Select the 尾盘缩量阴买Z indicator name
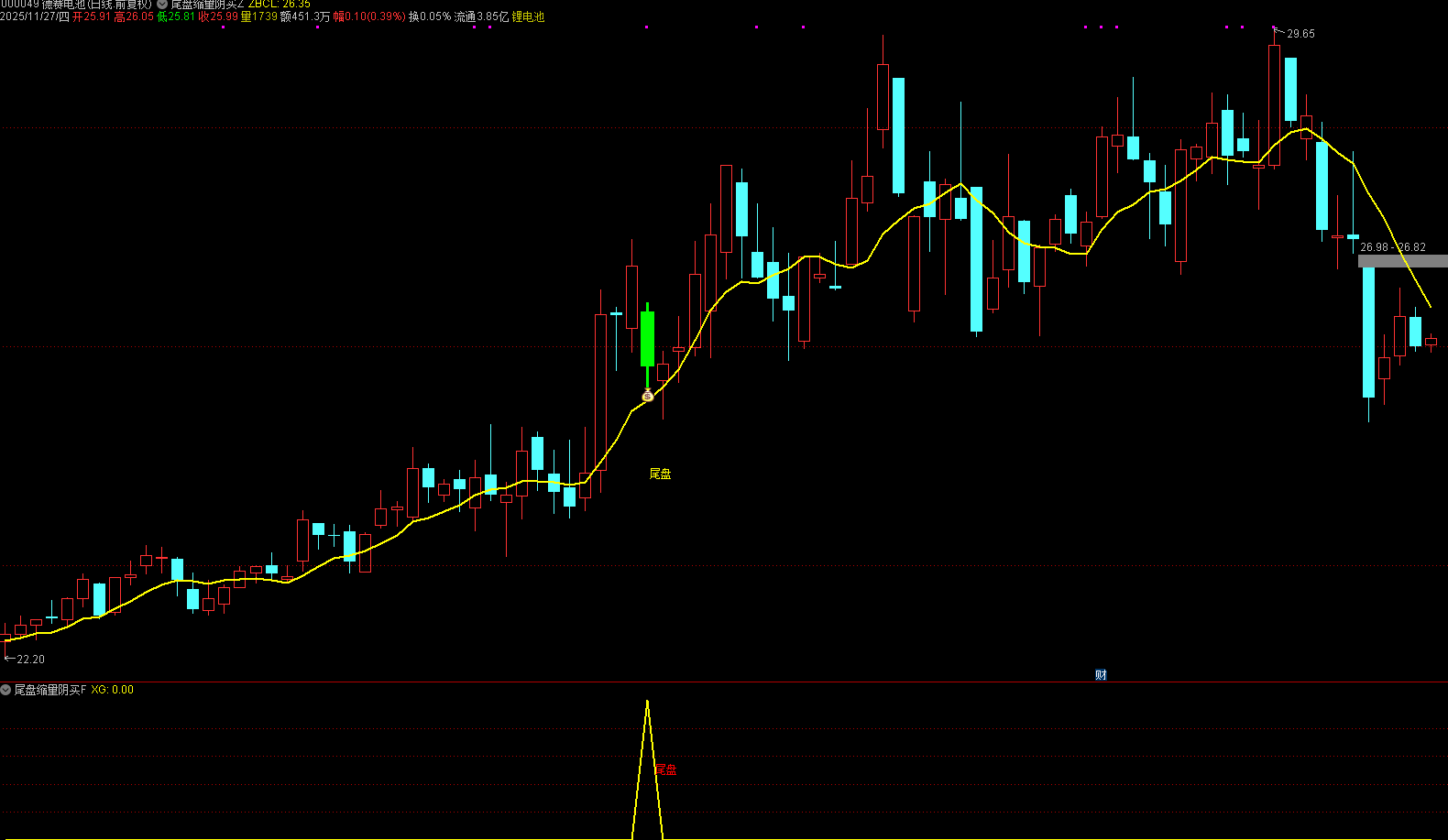Viewport: 1448px width, 840px height. (x=207, y=5)
